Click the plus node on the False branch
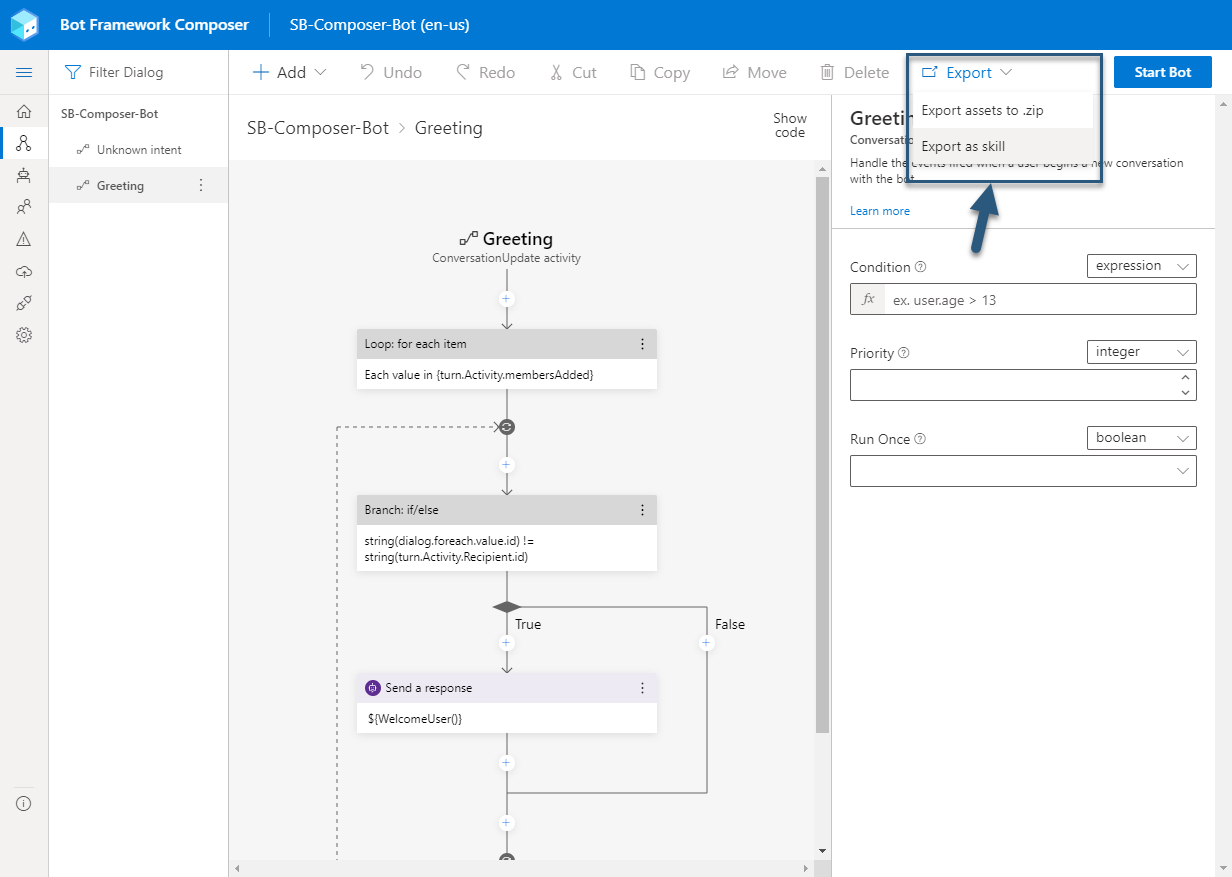Image resolution: width=1232 pixels, height=877 pixels. point(707,643)
